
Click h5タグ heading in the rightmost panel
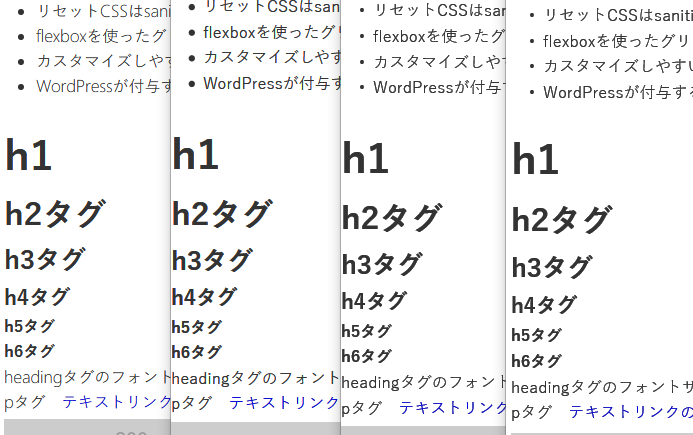point(536,335)
